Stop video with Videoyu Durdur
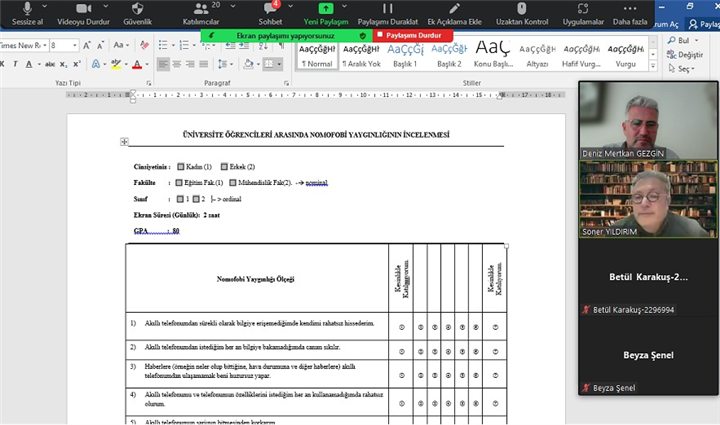Viewport: 720px width, 425px height. click(x=83, y=14)
